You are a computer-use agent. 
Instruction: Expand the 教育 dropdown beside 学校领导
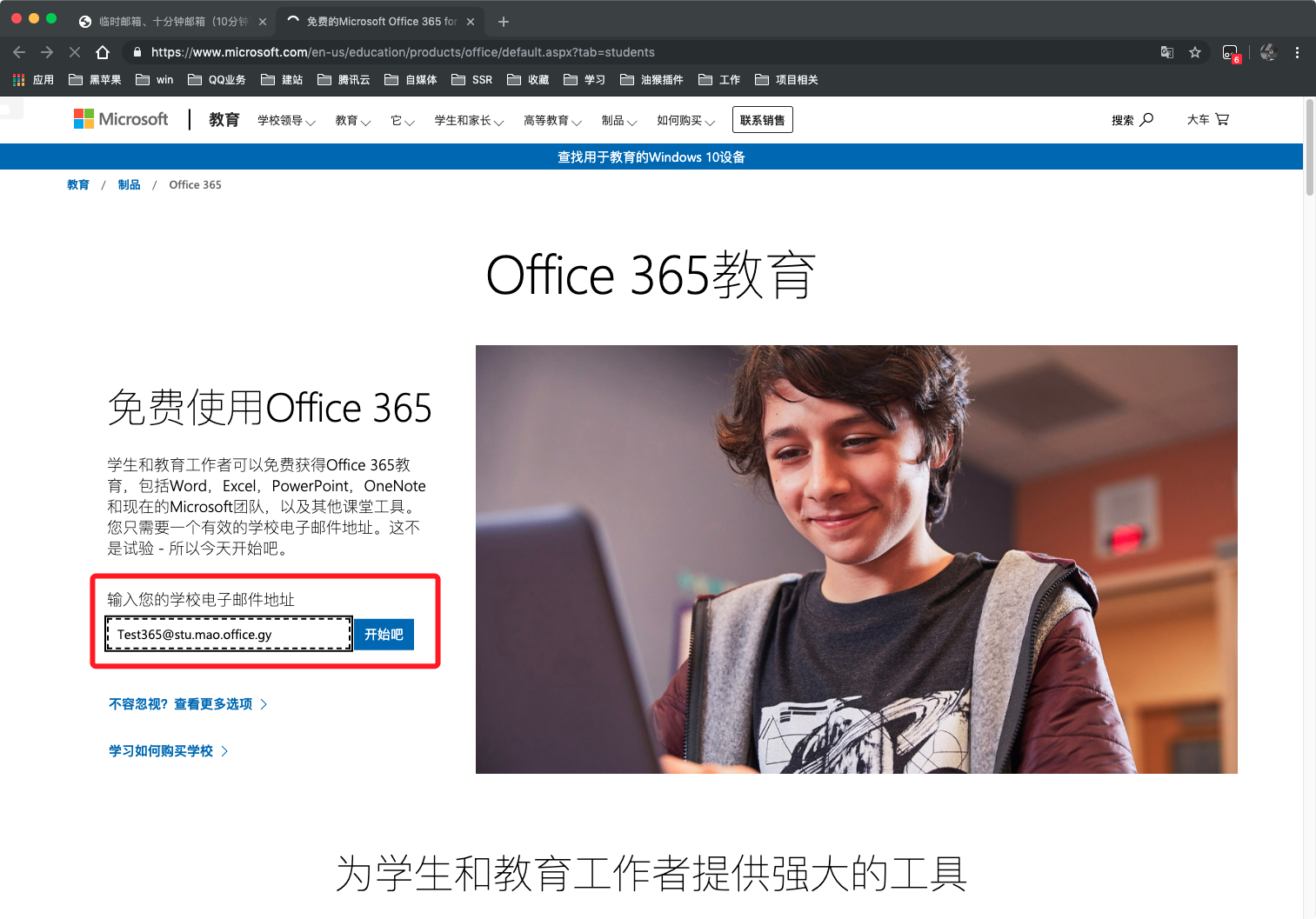[353, 121]
